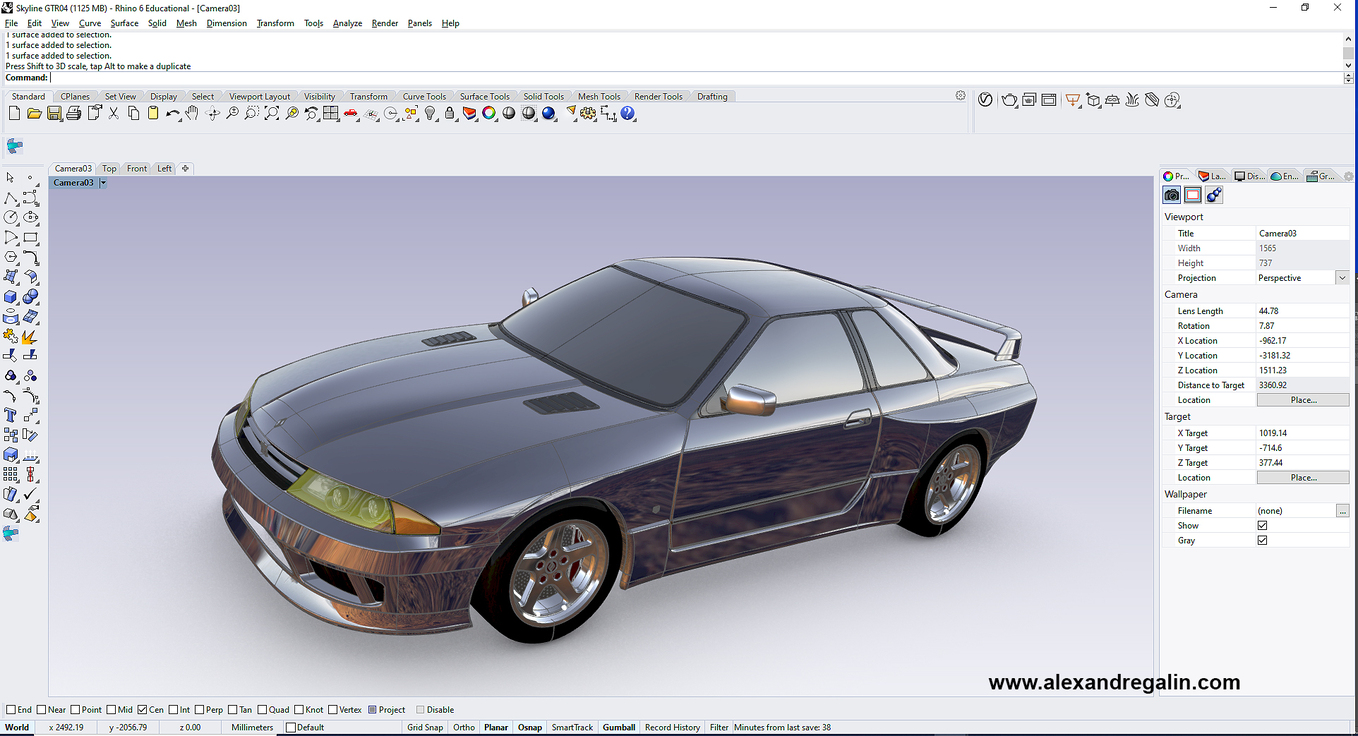Toggle Gumball in status bar
The image size is (1358, 736).
[619, 727]
